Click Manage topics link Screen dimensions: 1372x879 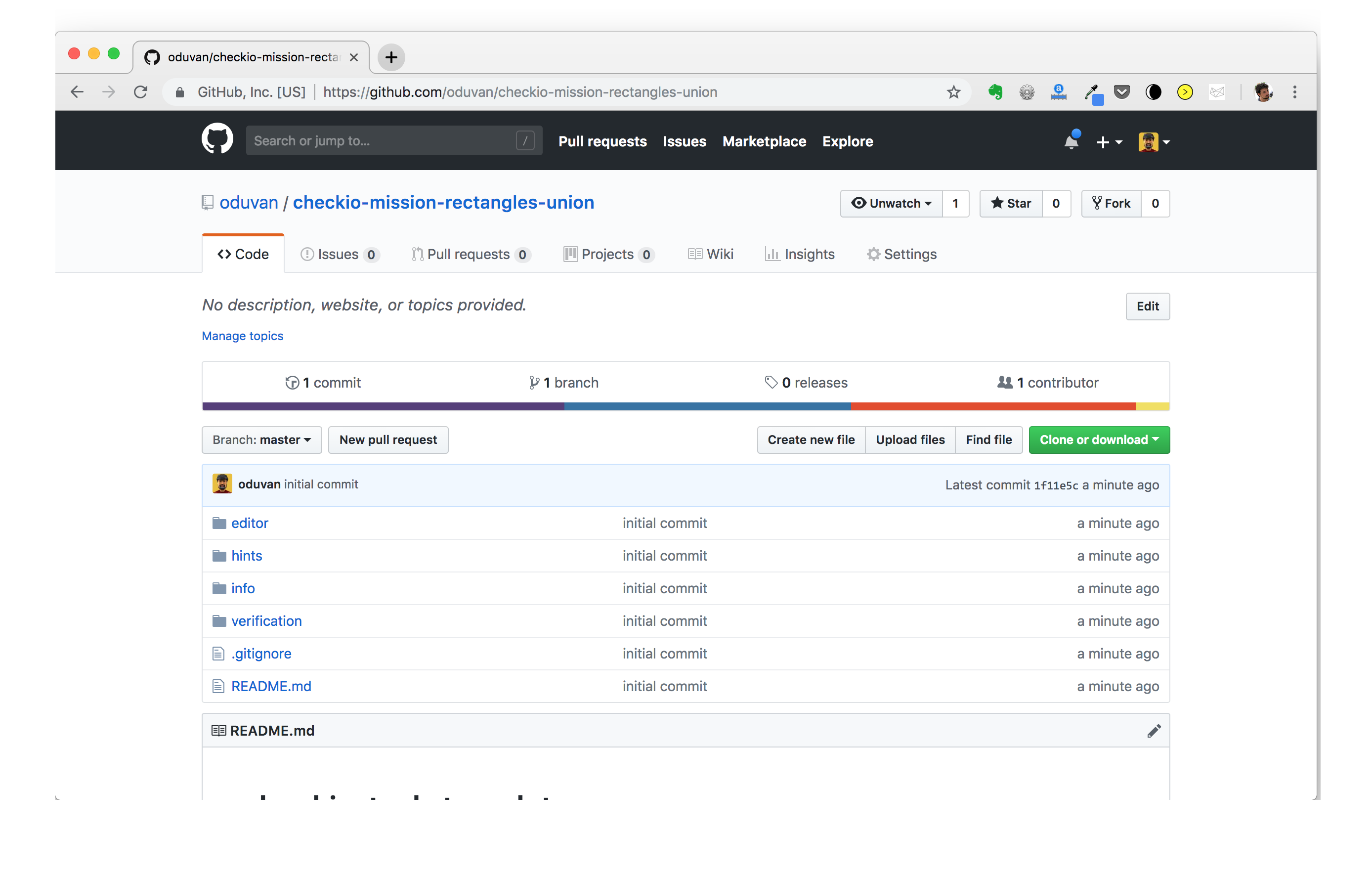pos(243,336)
